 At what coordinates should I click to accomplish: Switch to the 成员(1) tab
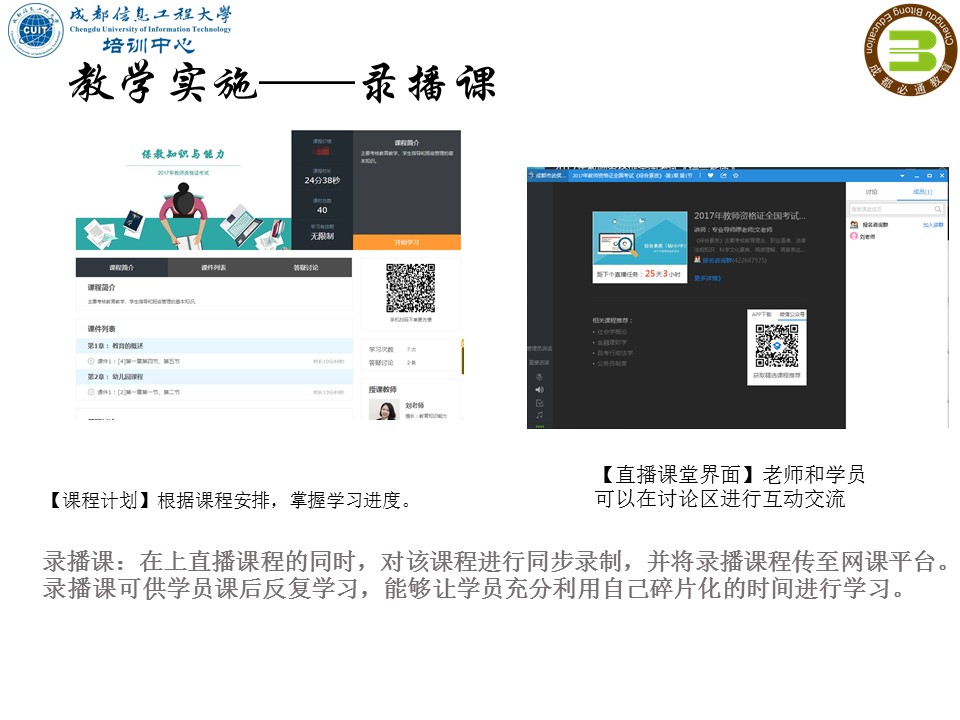(923, 192)
